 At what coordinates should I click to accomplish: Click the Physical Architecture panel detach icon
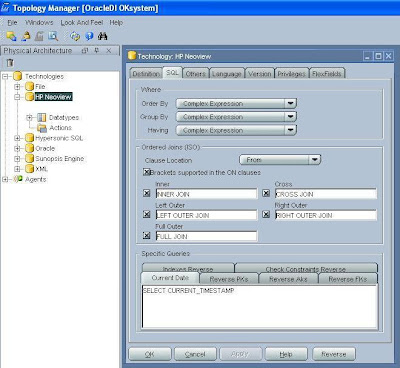pos(85,51)
